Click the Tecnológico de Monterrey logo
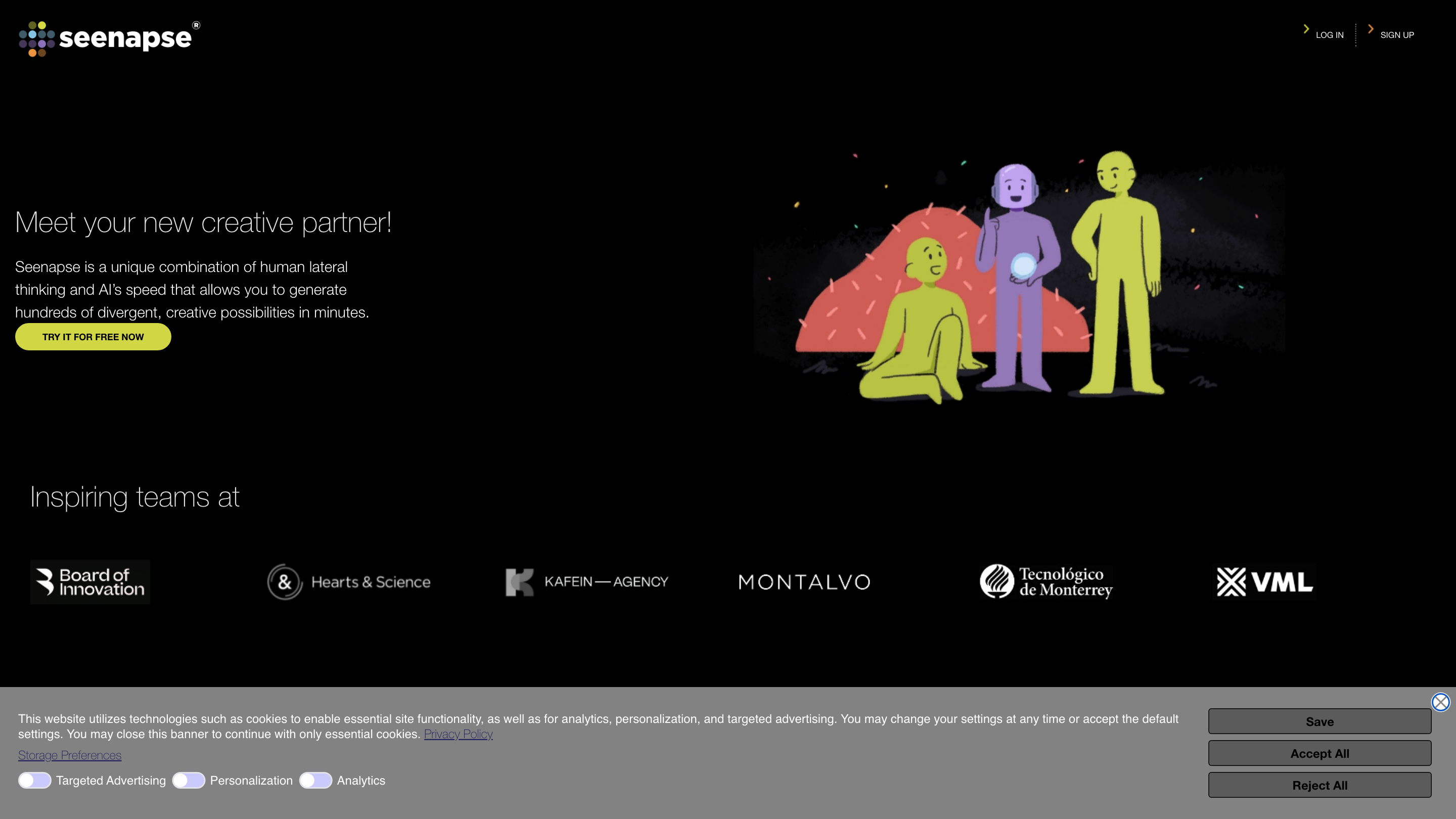This screenshot has width=1456, height=819. (x=1046, y=581)
